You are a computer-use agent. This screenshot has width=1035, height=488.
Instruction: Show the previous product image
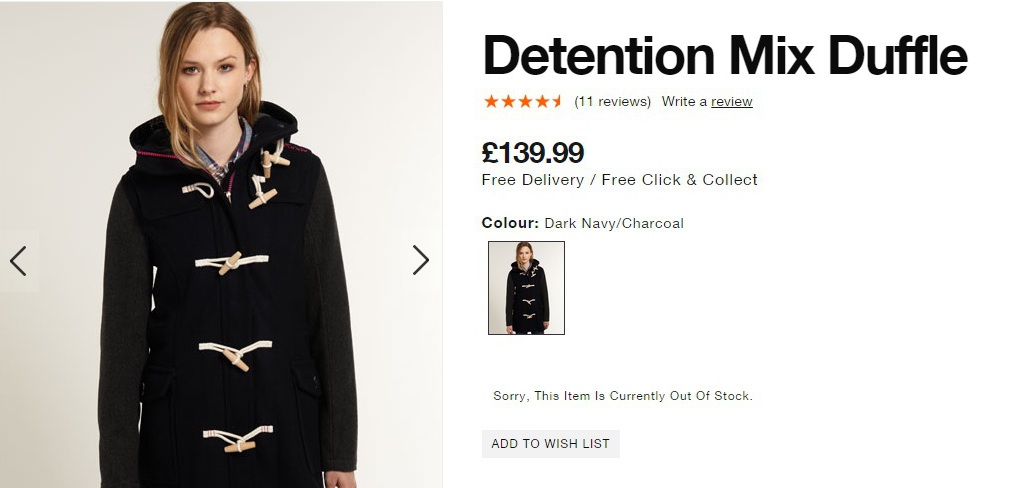pyautogui.click(x=18, y=261)
